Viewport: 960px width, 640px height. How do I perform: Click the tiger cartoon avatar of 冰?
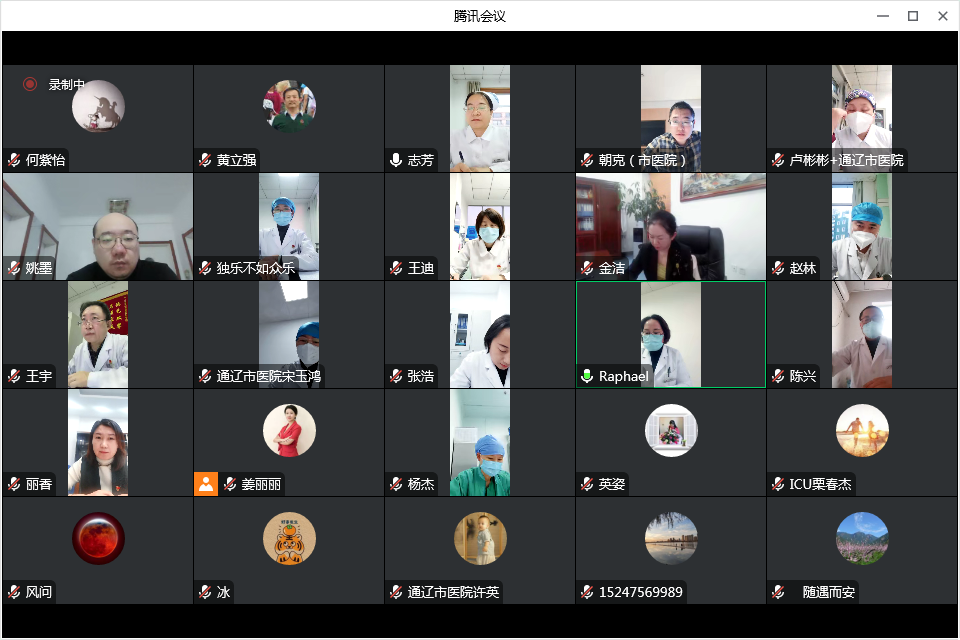289,538
